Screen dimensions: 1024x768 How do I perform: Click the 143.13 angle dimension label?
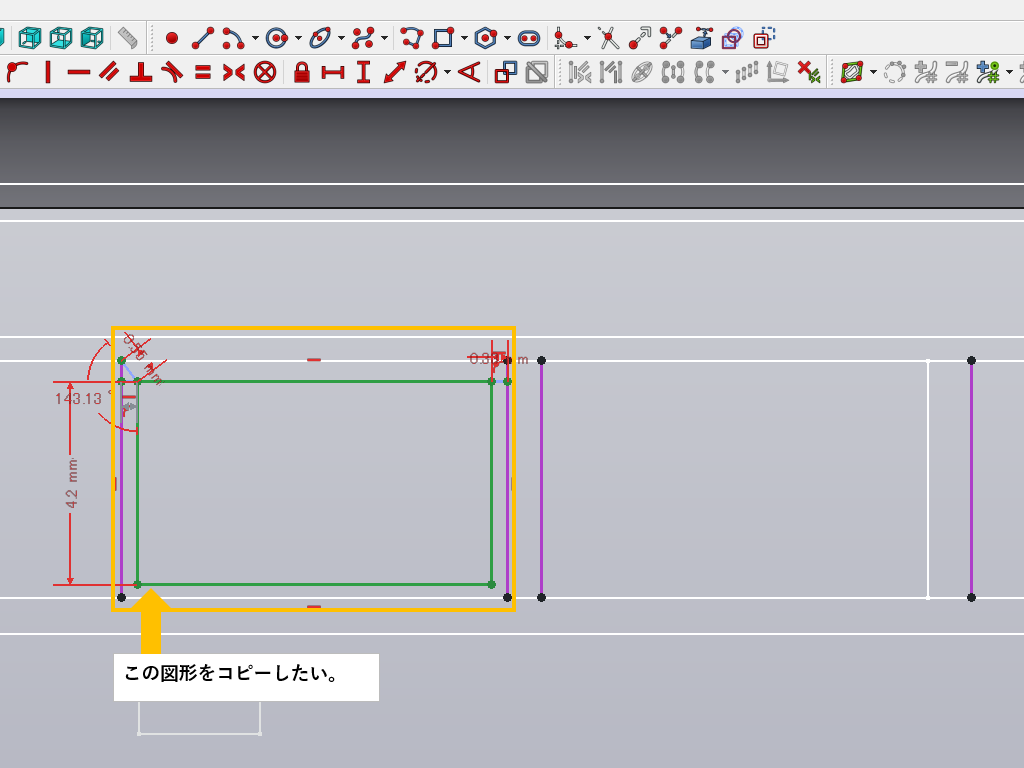click(77, 398)
